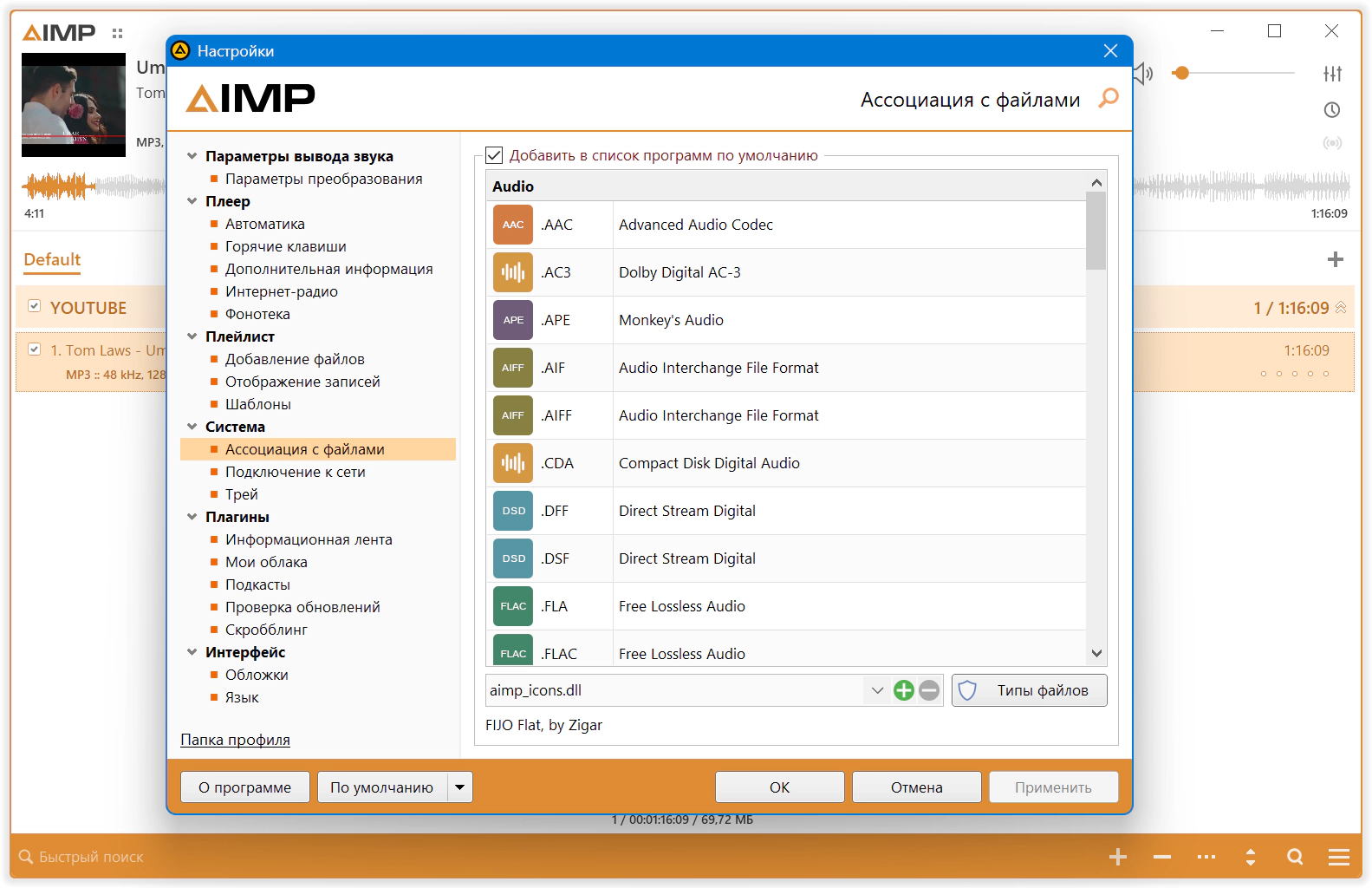Toggle the YOUTUBE playlist group checkbox
Screen dimensions: 1372x888
pos(35,306)
